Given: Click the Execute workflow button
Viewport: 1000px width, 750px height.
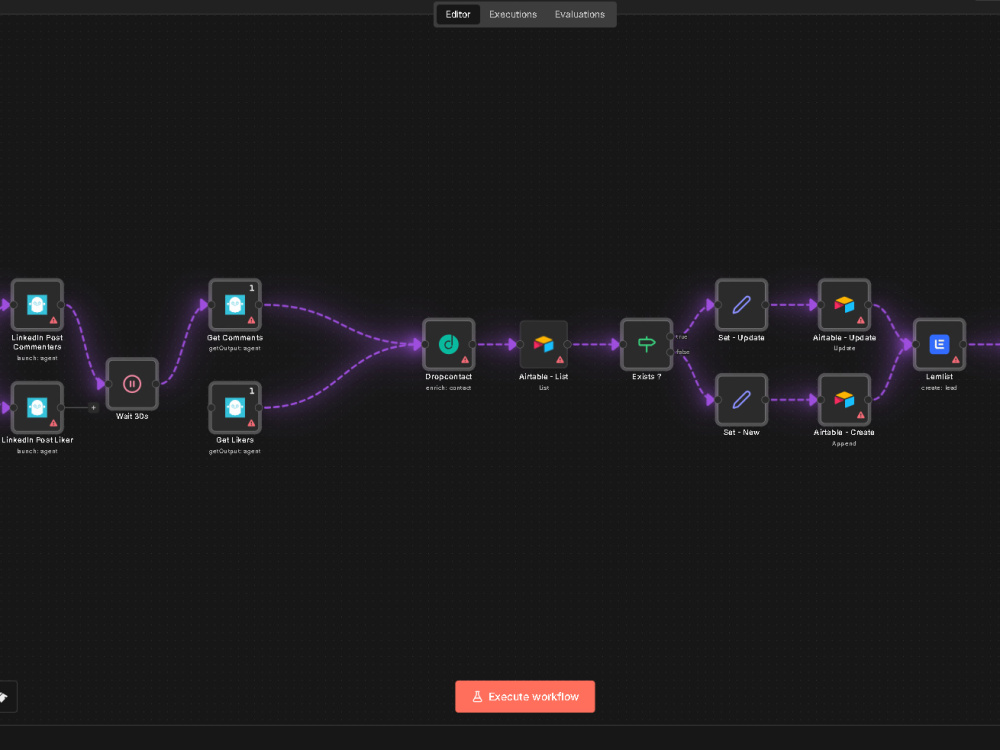Looking at the screenshot, I should point(525,696).
